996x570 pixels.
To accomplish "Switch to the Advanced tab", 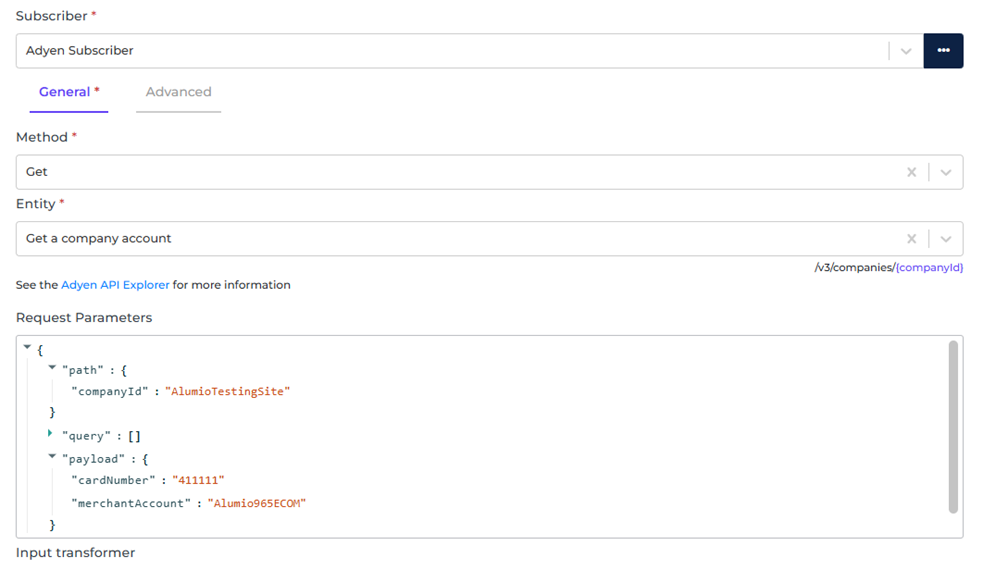I will pos(178,92).
